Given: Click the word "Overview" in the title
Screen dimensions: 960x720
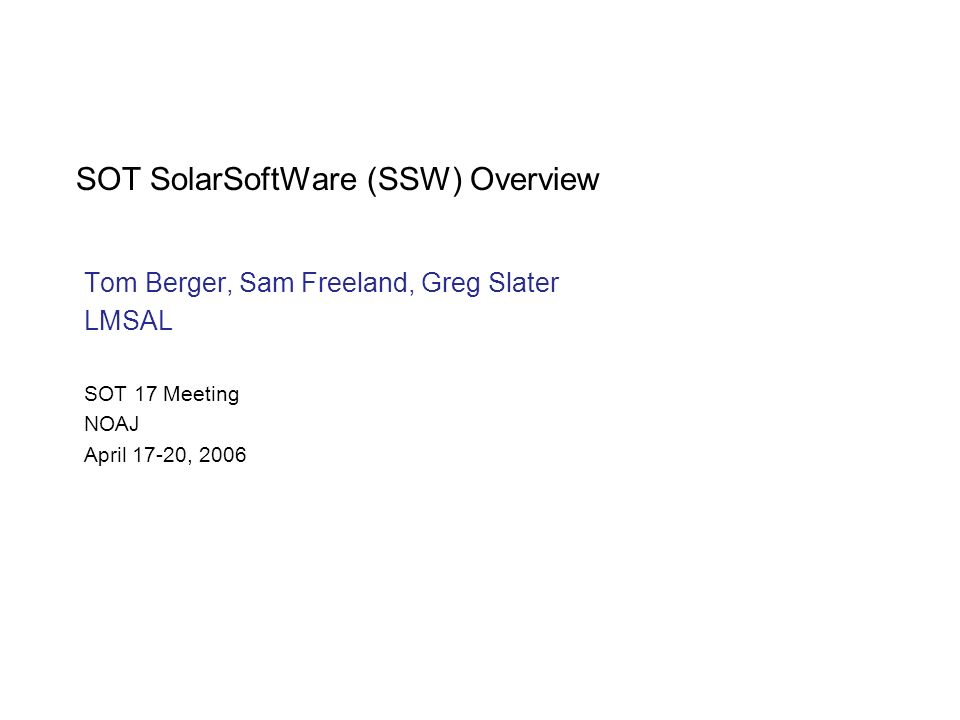Looking at the screenshot, I should [x=534, y=179].
